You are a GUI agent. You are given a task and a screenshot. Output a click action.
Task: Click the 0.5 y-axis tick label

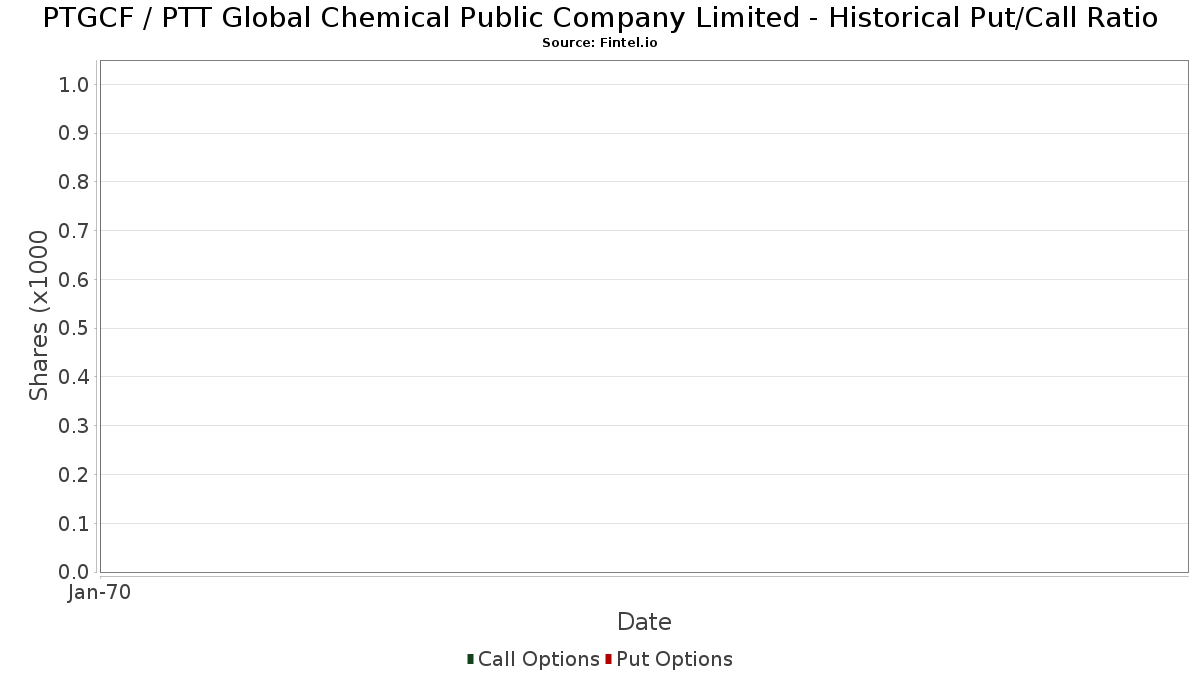(75, 328)
